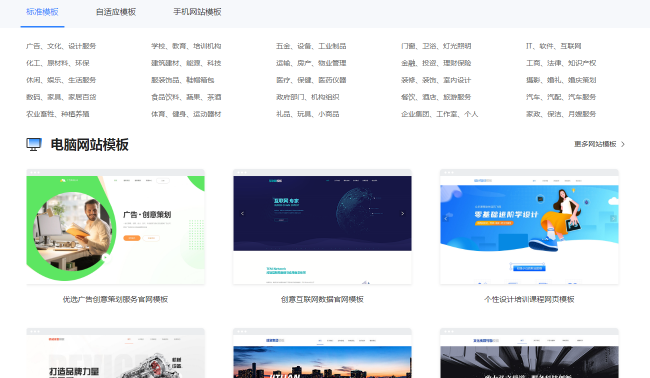Select category 广告、文化、设计服务
650x378 pixels.
coord(61,46)
